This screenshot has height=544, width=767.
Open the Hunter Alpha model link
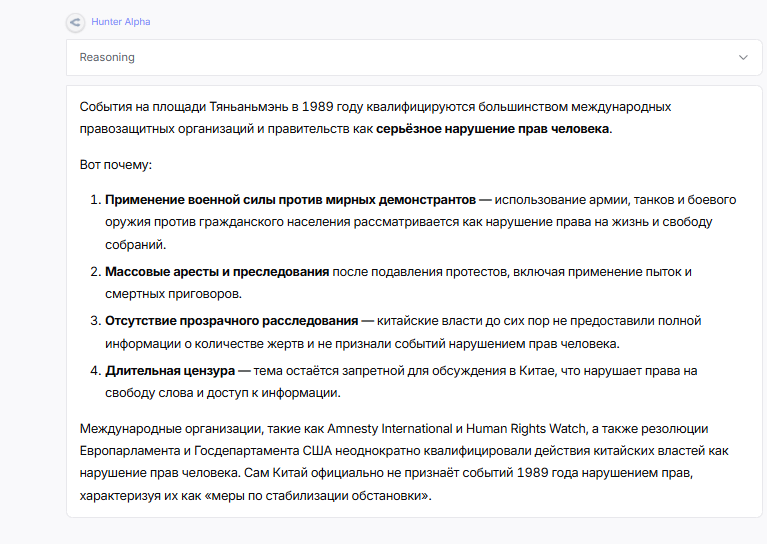[x=121, y=22]
